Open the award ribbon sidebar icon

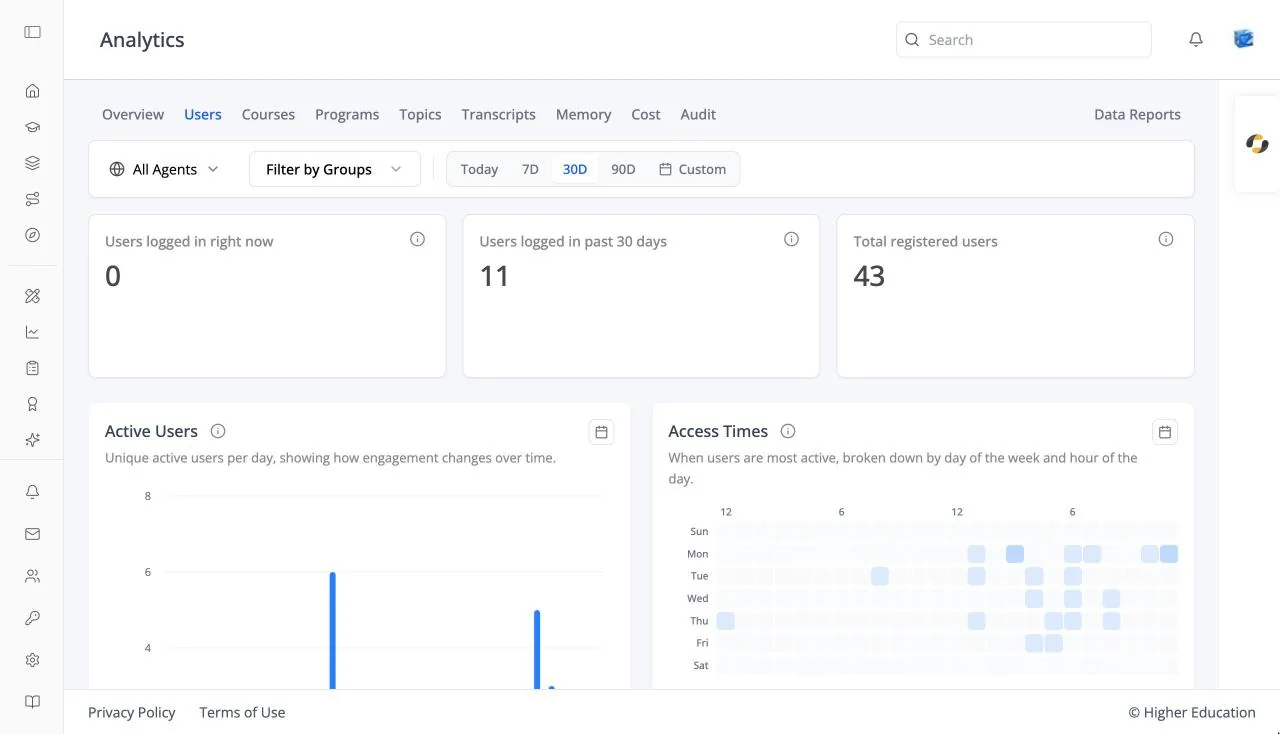point(32,404)
